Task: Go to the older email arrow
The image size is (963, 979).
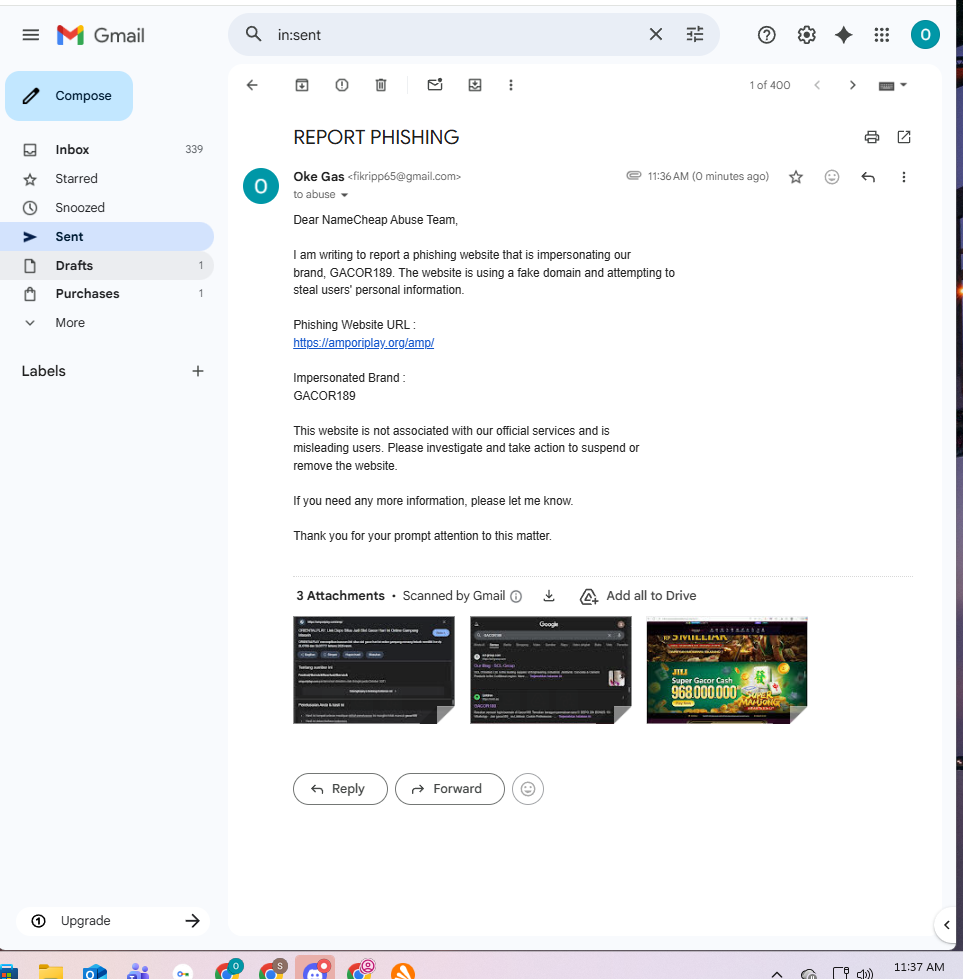Action: [x=852, y=85]
